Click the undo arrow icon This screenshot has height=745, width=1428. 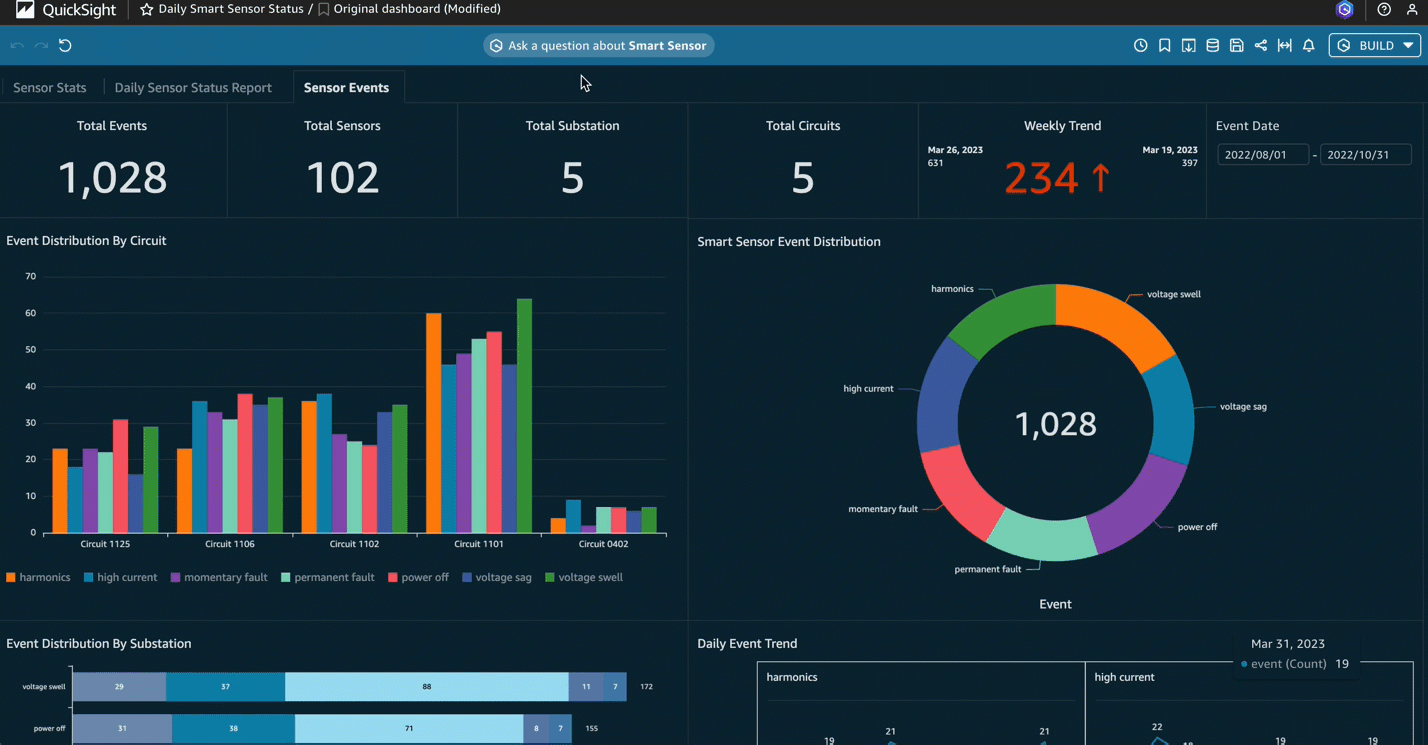click(15, 45)
